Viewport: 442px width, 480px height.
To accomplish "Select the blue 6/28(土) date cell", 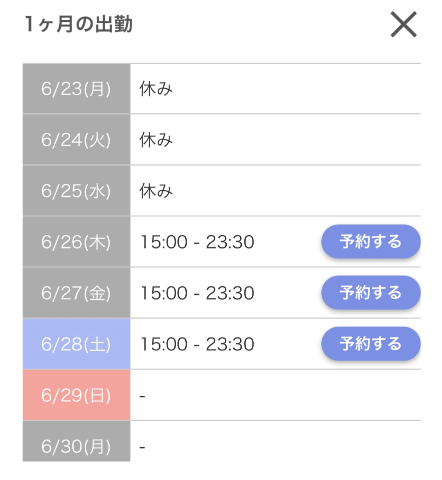I will click(x=76, y=344).
